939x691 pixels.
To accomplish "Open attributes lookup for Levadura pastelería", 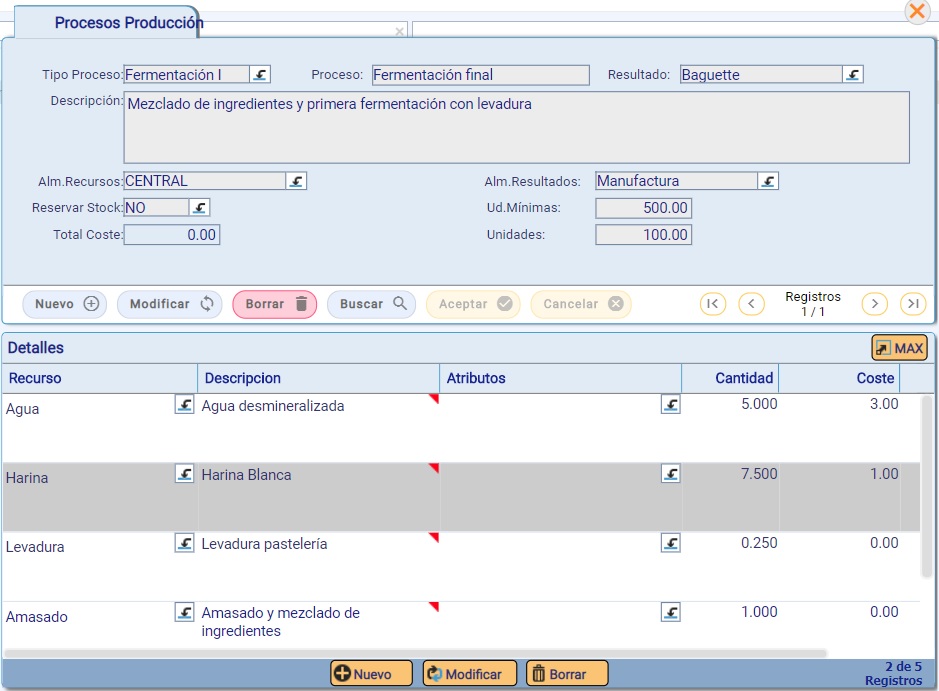I will pos(671,543).
